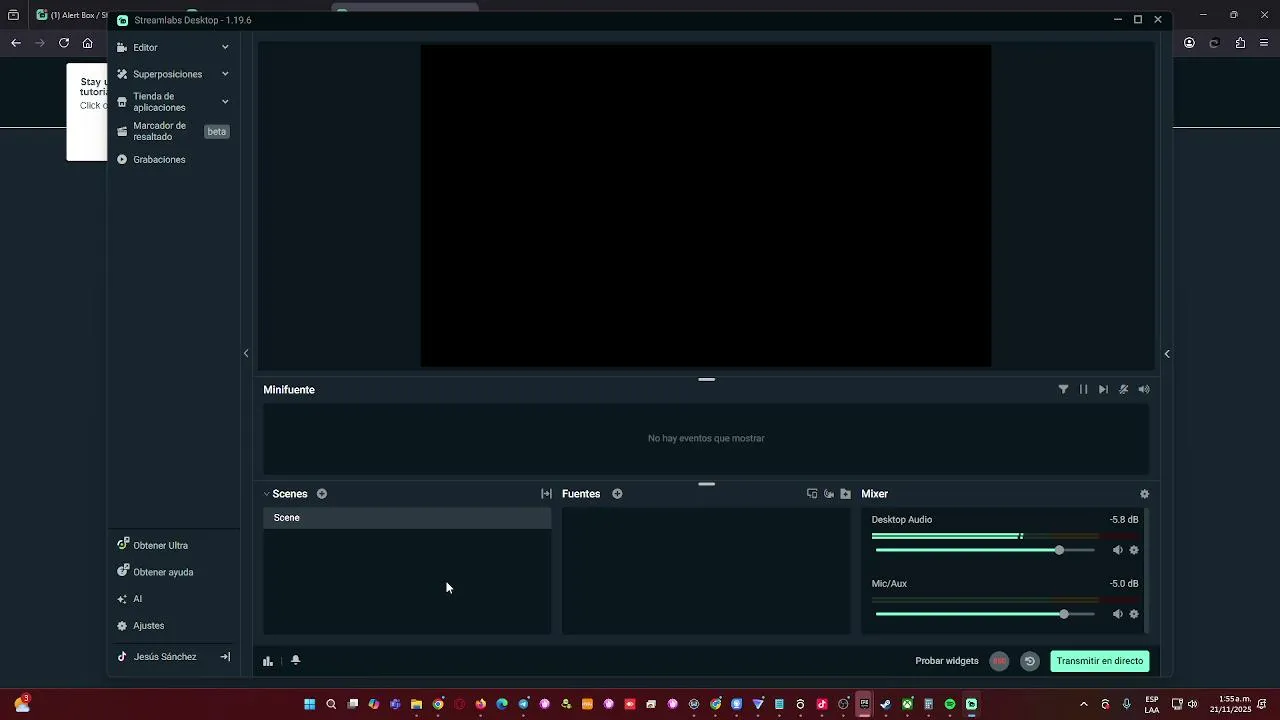Mute Mic/Aux speaker icon

click(x=1118, y=614)
